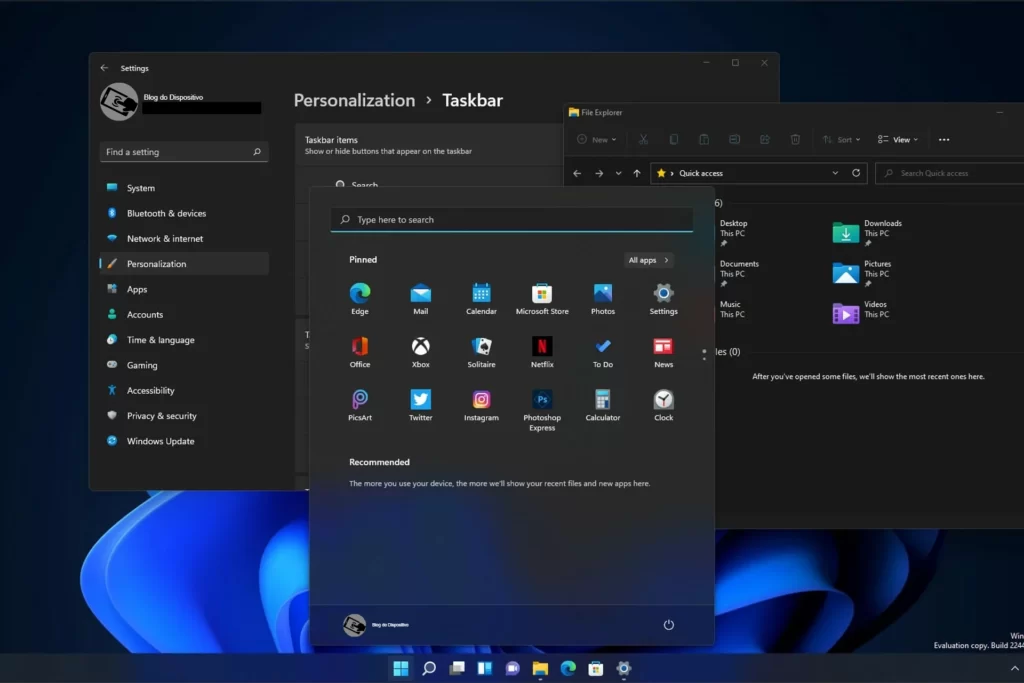Go back in the Settings window

tap(104, 68)
